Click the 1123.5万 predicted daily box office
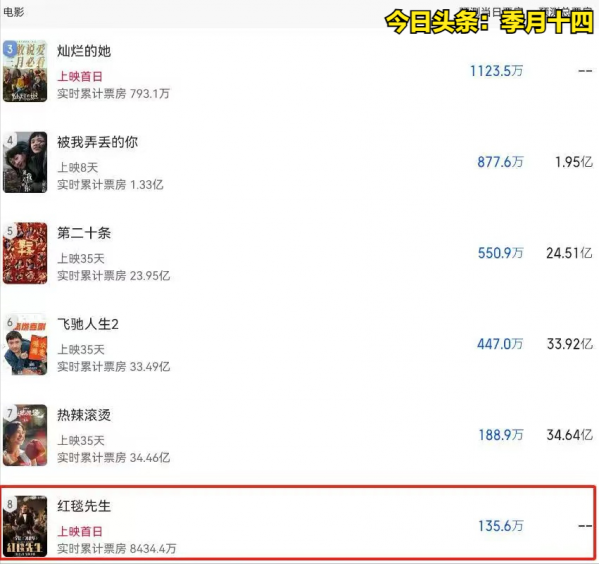 [x=496, y=71]
